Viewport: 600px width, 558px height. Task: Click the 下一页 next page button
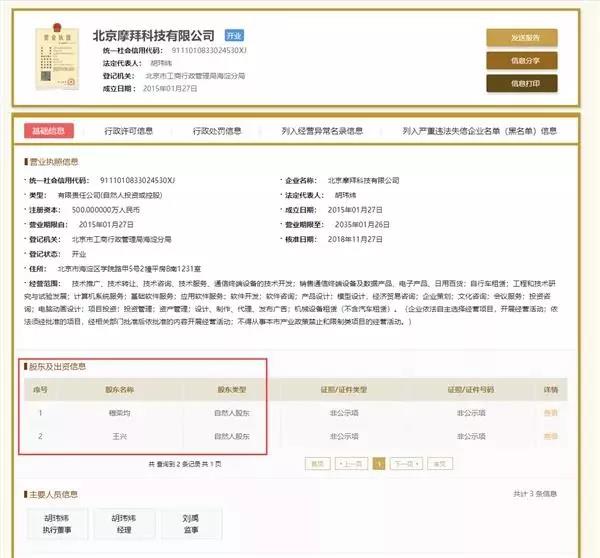tap(406, 464)
